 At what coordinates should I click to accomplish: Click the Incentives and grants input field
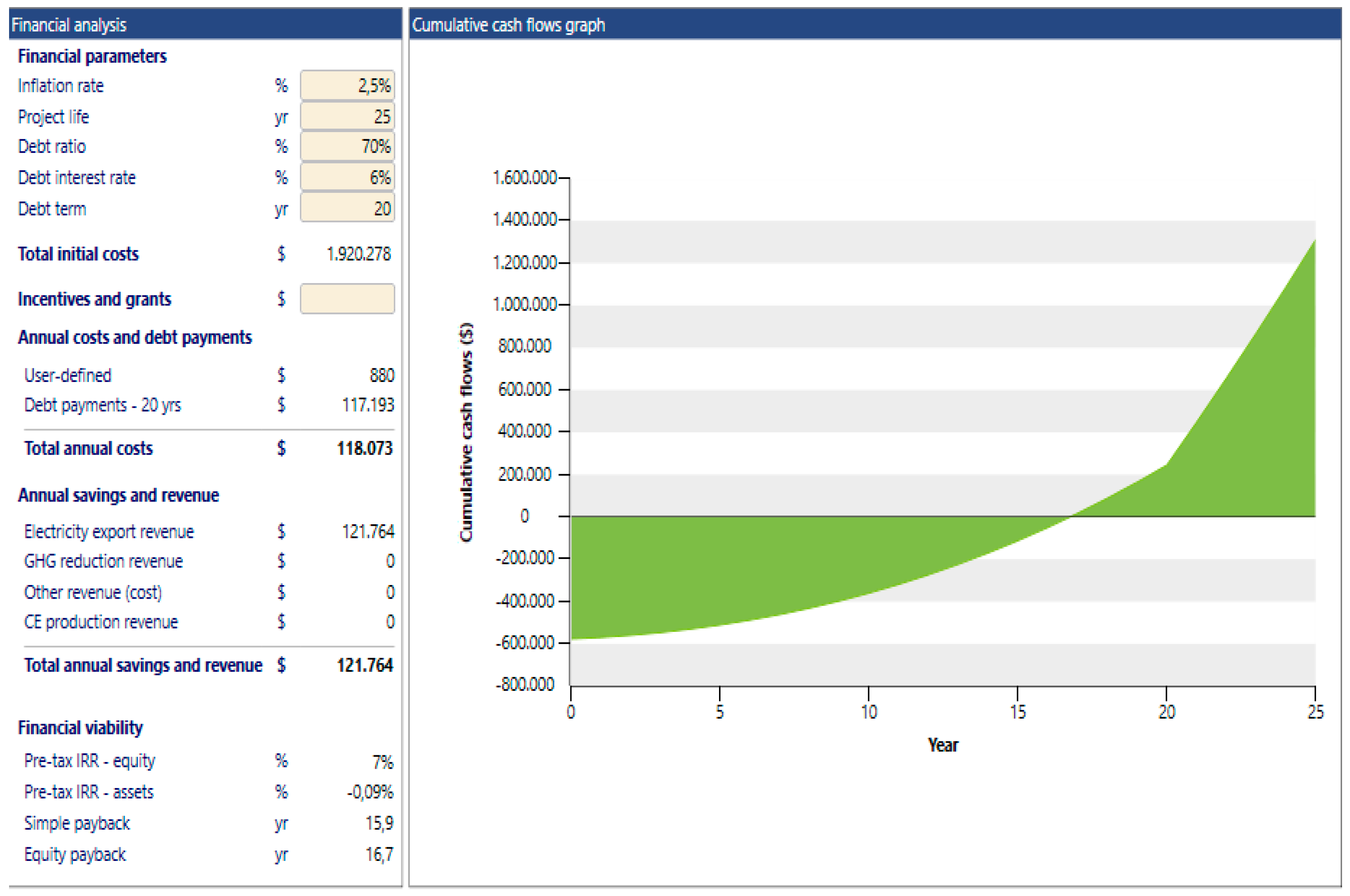(347, 299)
